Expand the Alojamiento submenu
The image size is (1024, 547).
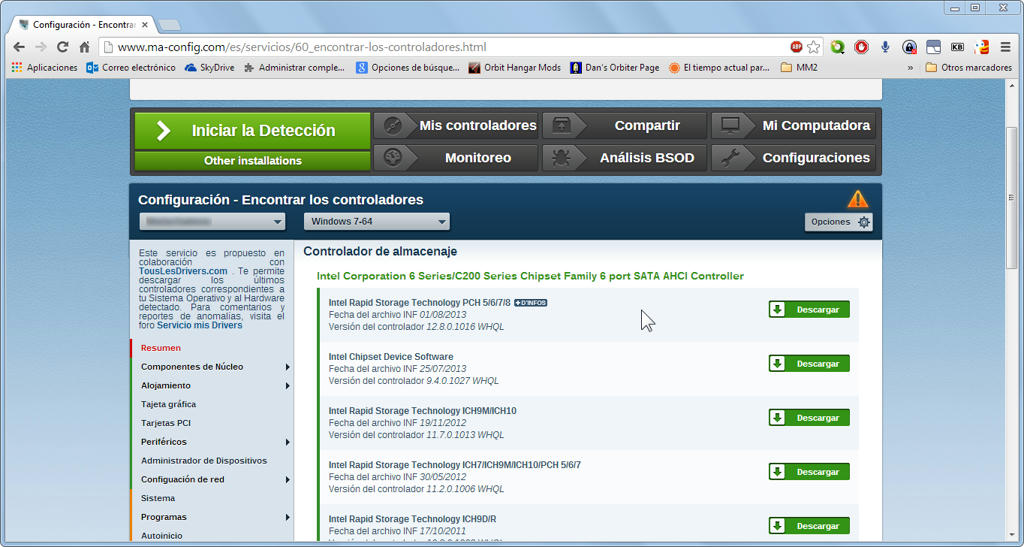tap(287, 386)
